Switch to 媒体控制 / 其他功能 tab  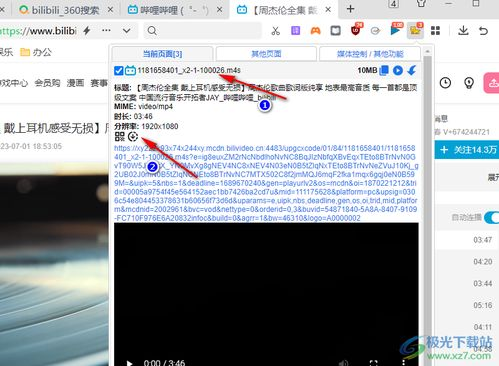[x=370, y=54]
